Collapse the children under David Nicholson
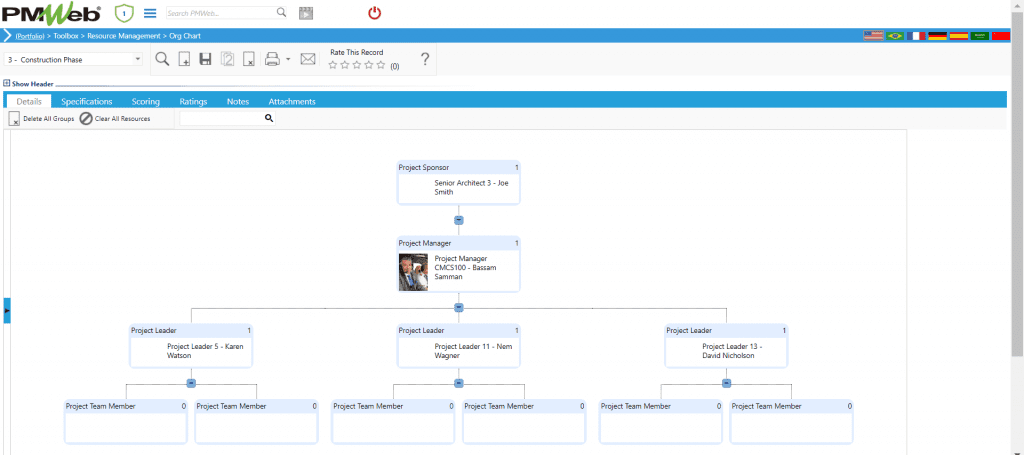This screenshot has height=455, width=1024. 726,383
